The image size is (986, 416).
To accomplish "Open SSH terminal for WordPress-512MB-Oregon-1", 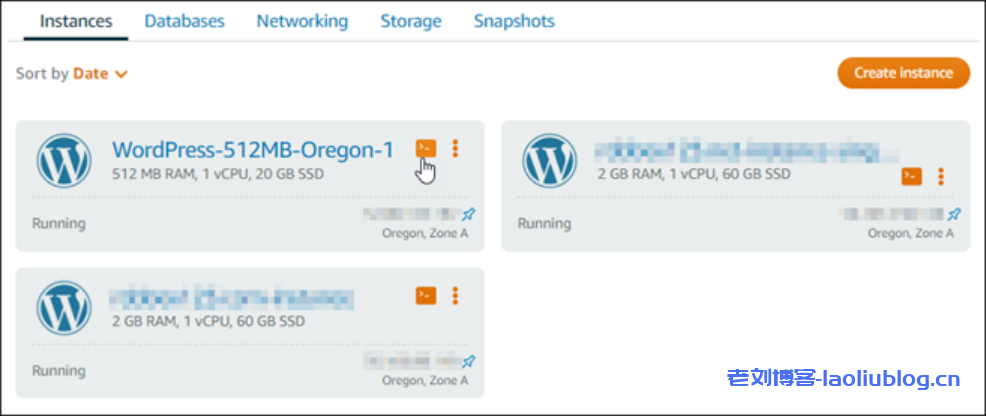I will pyautogui.click(x=426, y=148).
